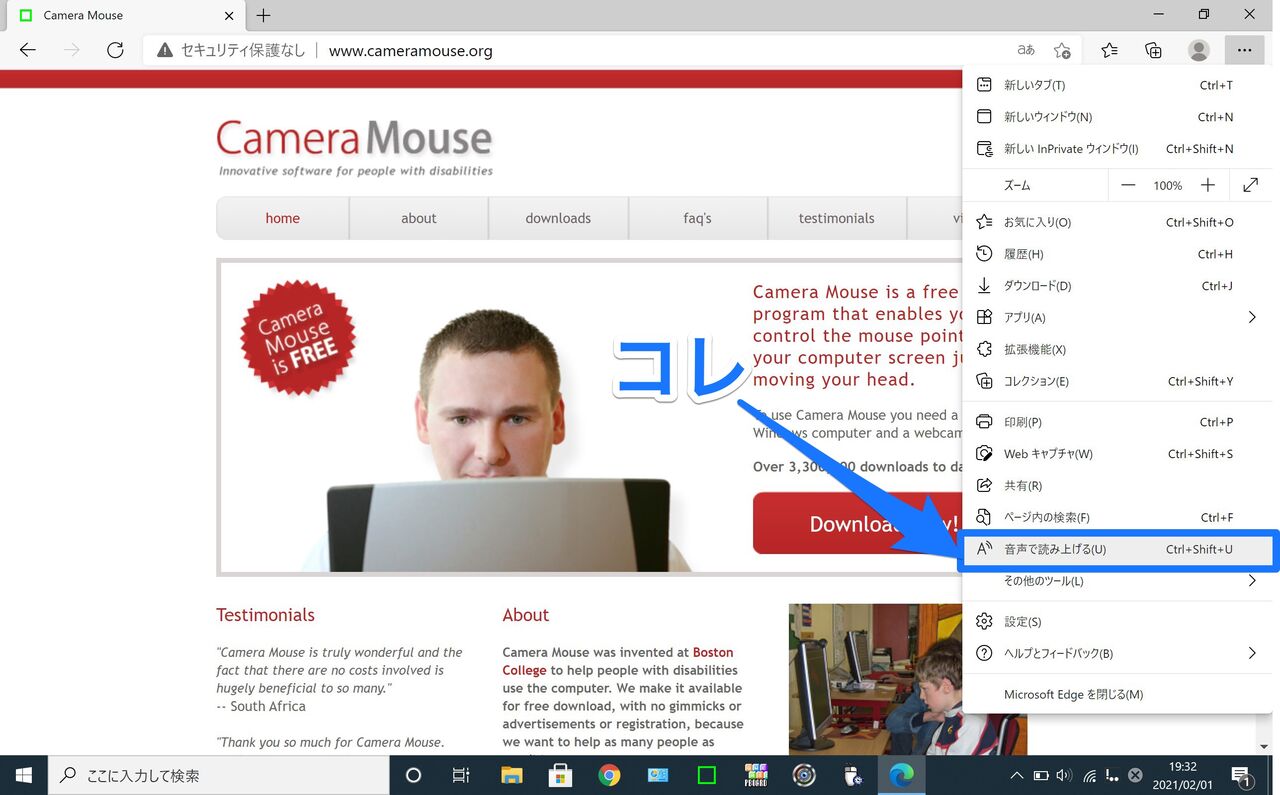This screenshot has width=1280, height=795.
Task: Click the translate icon in address bar
Action: point(1026,50)
